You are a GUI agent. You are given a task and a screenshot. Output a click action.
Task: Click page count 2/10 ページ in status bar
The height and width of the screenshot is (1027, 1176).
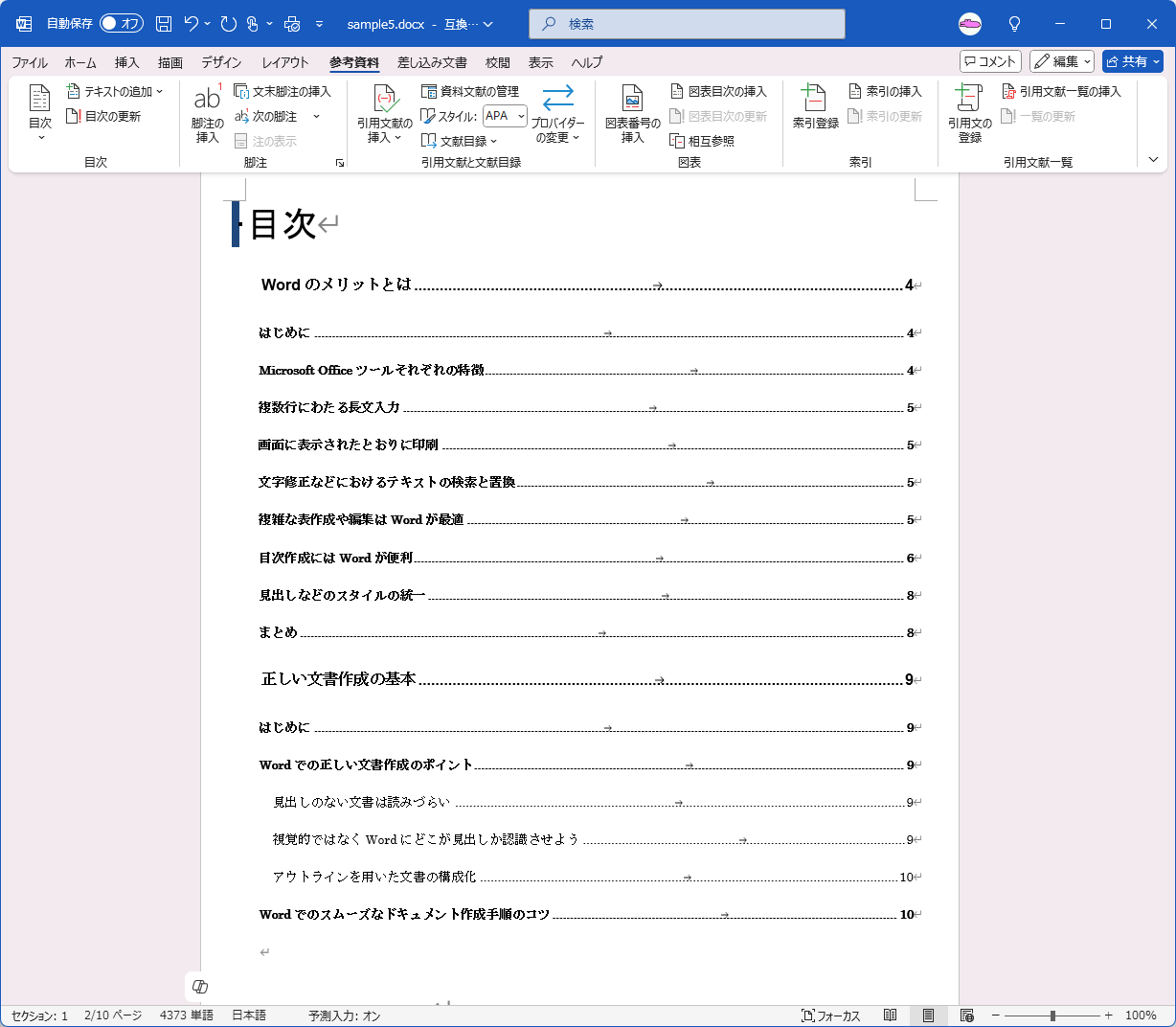(113, 1016)
